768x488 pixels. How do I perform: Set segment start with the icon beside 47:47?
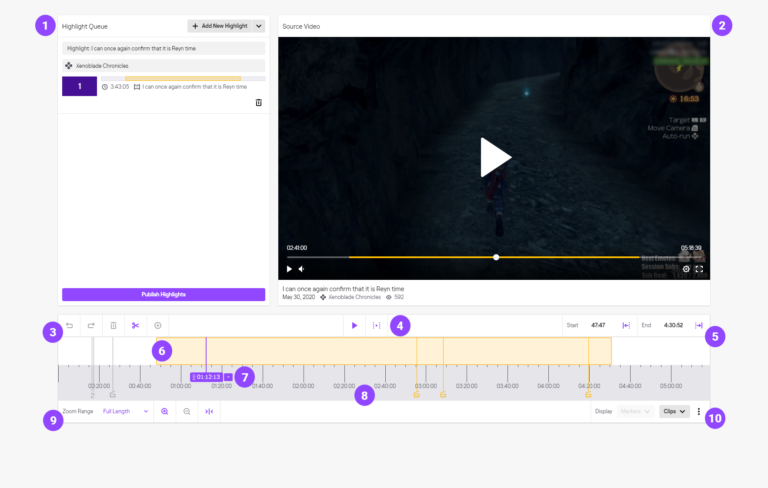coord(626,326)
